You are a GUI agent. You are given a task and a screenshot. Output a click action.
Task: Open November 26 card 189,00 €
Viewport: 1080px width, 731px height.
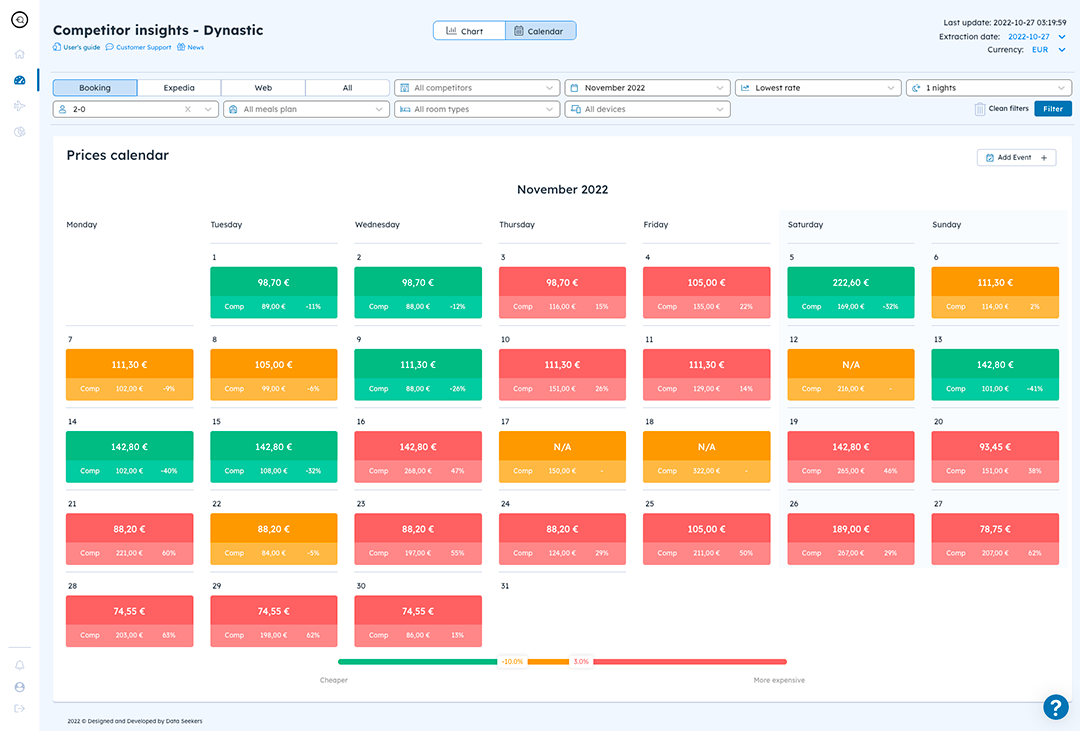click(x=851, y=539)
